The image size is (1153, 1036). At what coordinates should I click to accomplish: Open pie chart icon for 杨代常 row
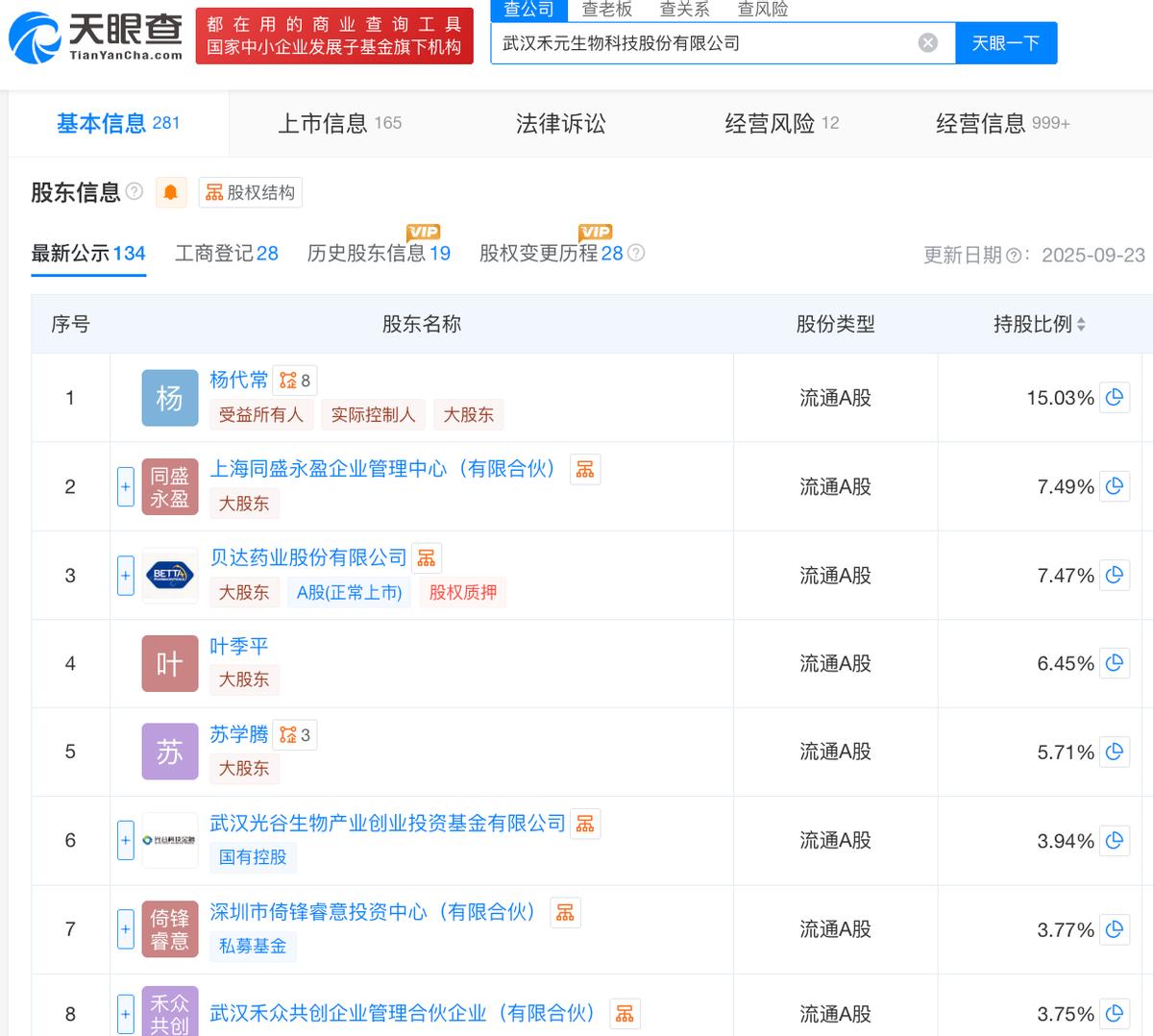(x=1114, y=397)
